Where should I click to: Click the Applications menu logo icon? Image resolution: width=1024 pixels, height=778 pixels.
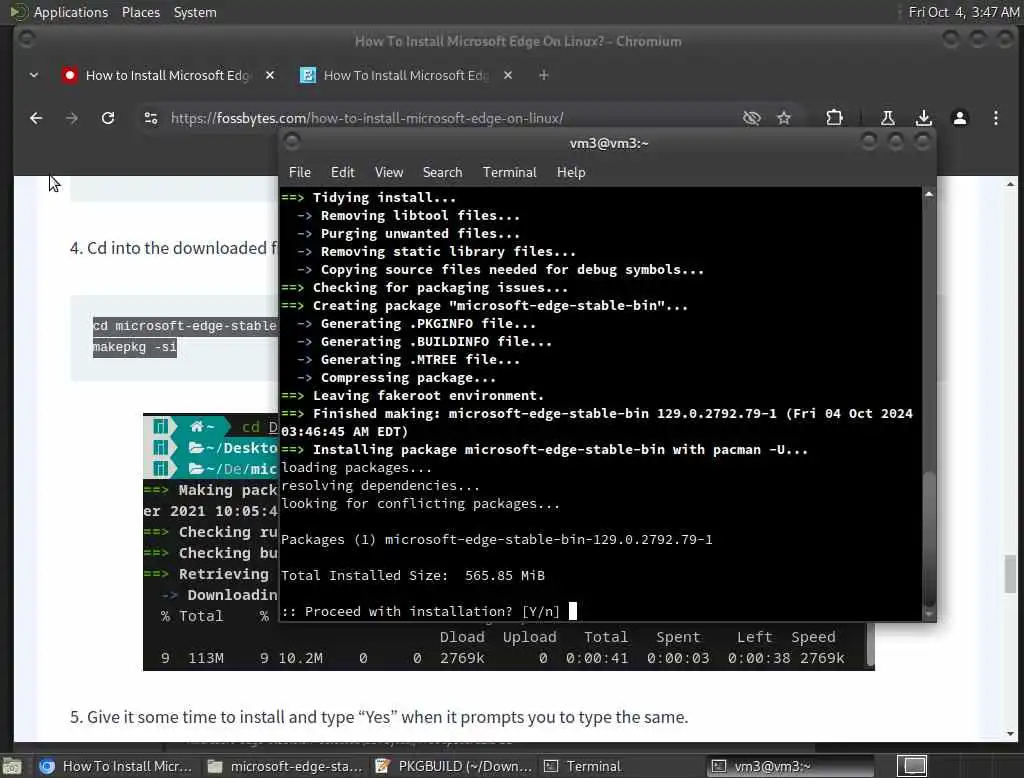[18, 12]
